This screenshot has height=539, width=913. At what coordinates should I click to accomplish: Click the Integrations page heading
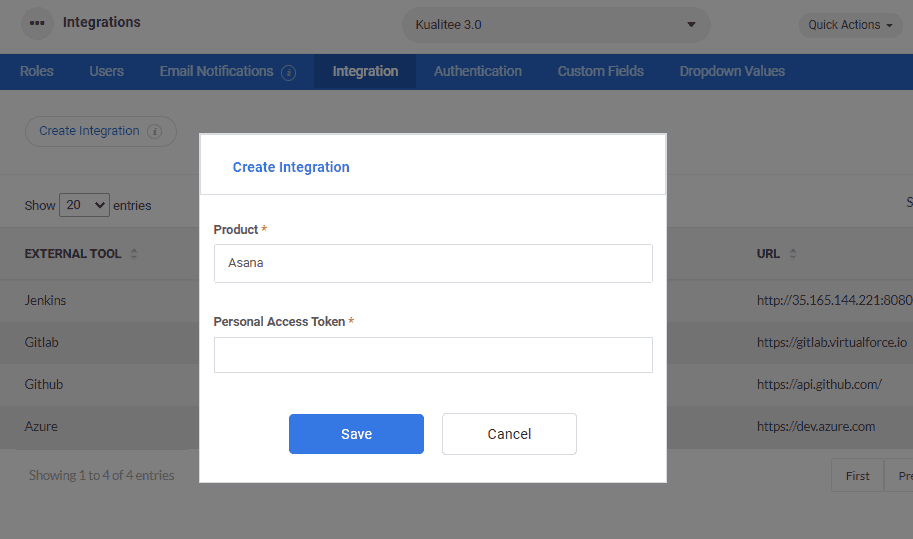[x=102, y=22]
